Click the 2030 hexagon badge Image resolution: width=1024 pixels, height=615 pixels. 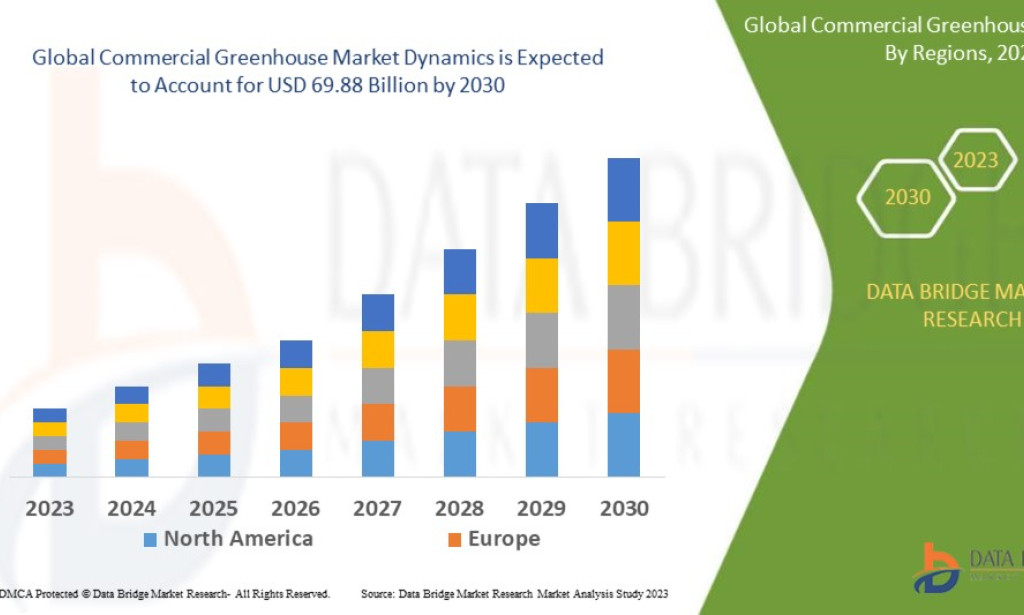(x=906, y=198)
